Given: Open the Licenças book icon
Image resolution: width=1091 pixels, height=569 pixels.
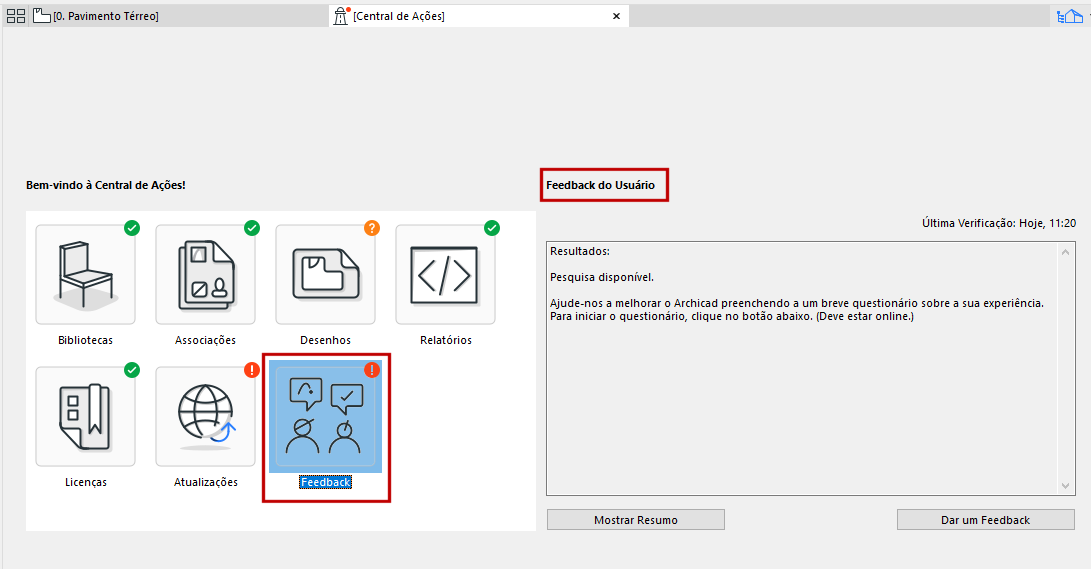Looking at the screenshot, I should point(86,417).
